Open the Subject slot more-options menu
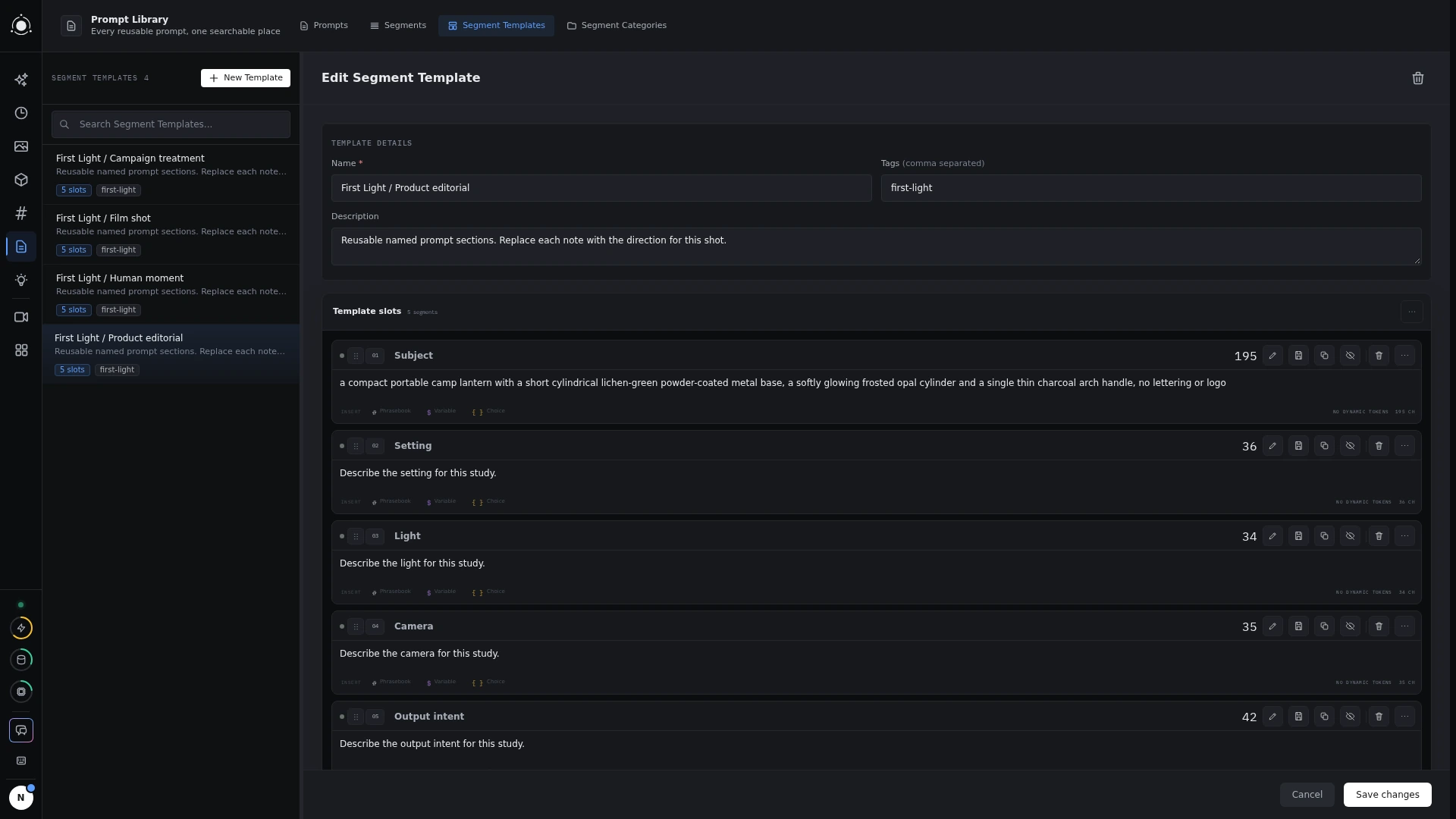 coord(1404,356)
